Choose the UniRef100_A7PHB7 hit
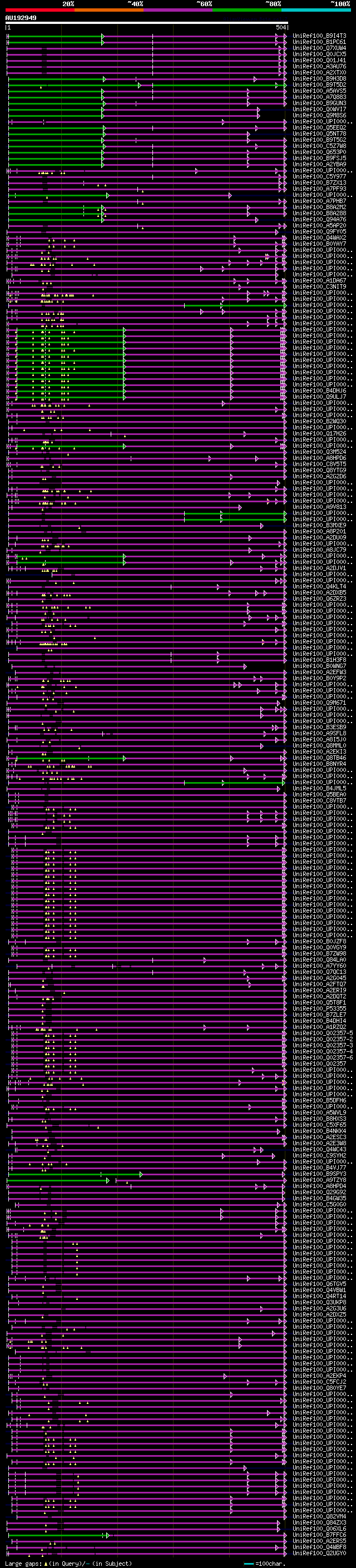This screenshot has width=356, height=1568. (319, 201)
